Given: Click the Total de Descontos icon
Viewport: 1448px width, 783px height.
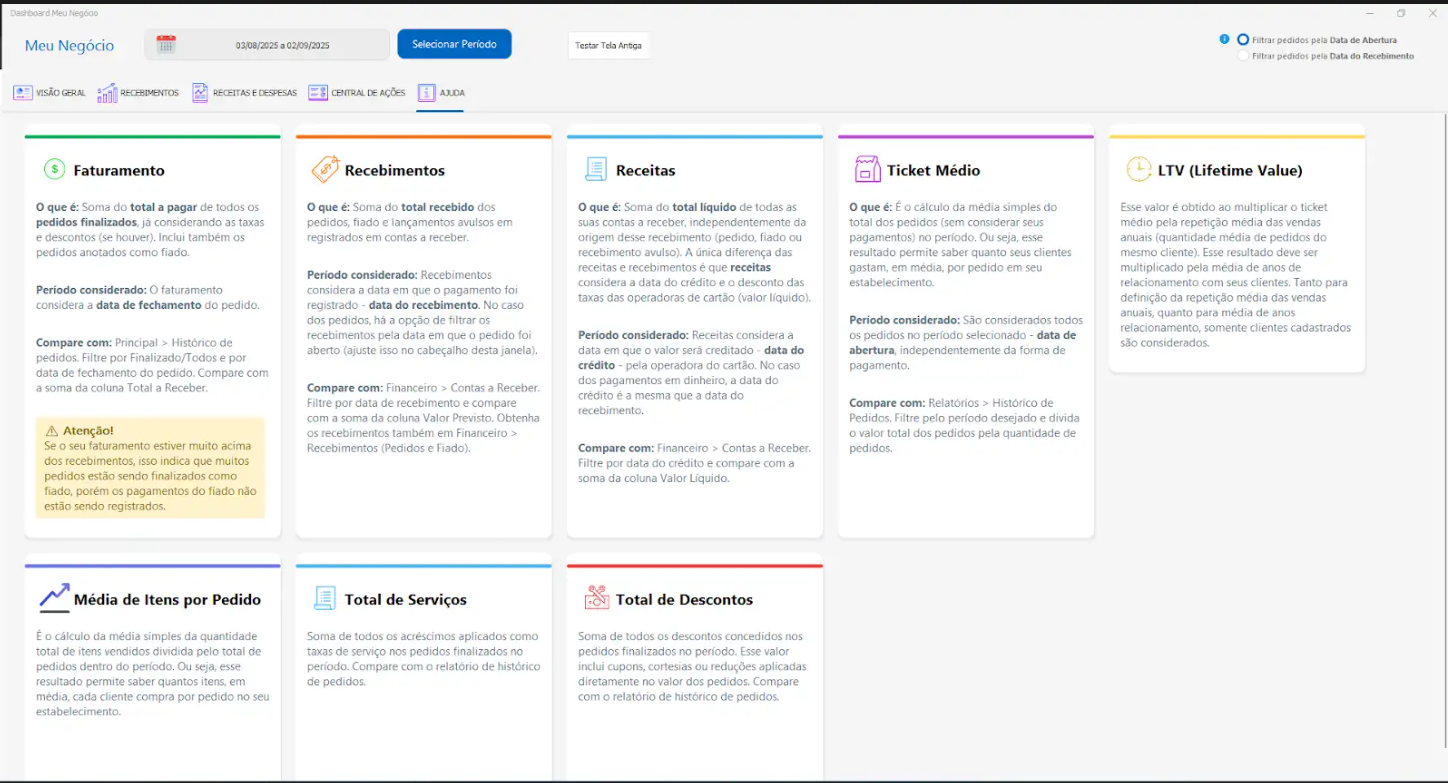Looking at the screenshot, I should (597, 598).
